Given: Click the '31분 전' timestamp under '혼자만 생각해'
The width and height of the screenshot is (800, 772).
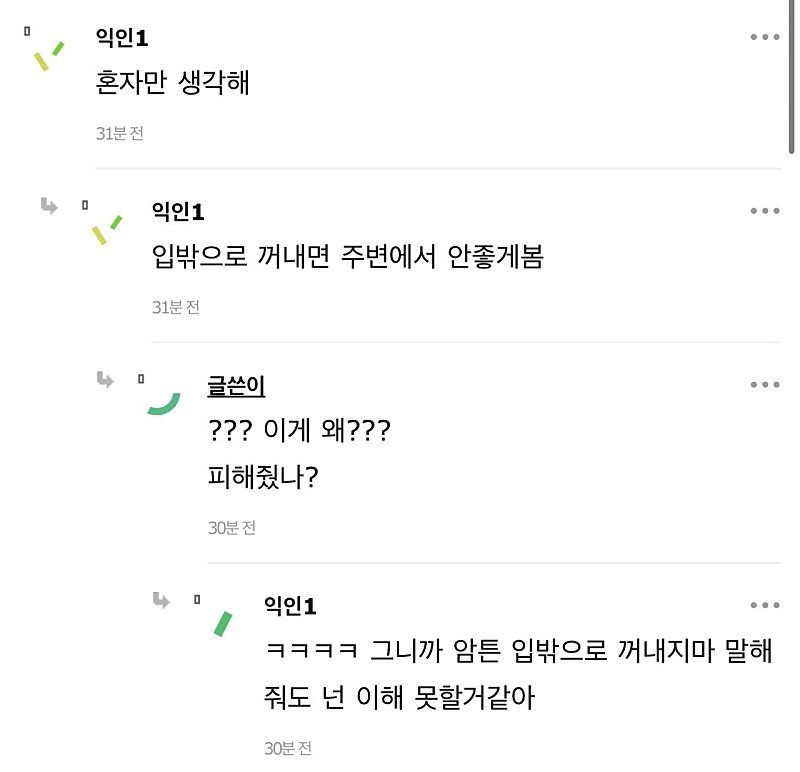Looking at the screenshot, I should pos(119,134).
